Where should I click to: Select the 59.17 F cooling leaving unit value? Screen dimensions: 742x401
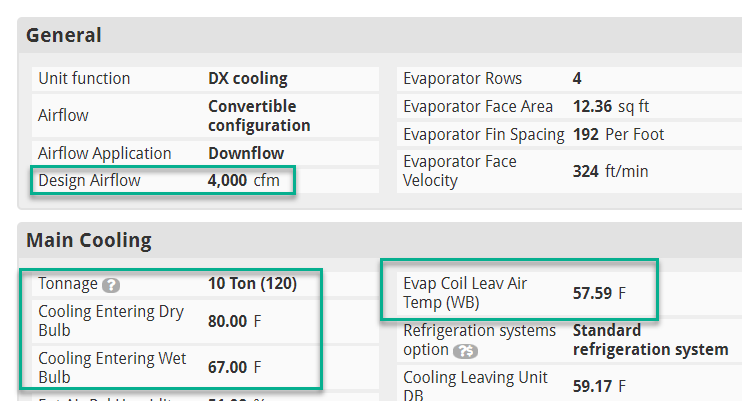tap(598, 386)
